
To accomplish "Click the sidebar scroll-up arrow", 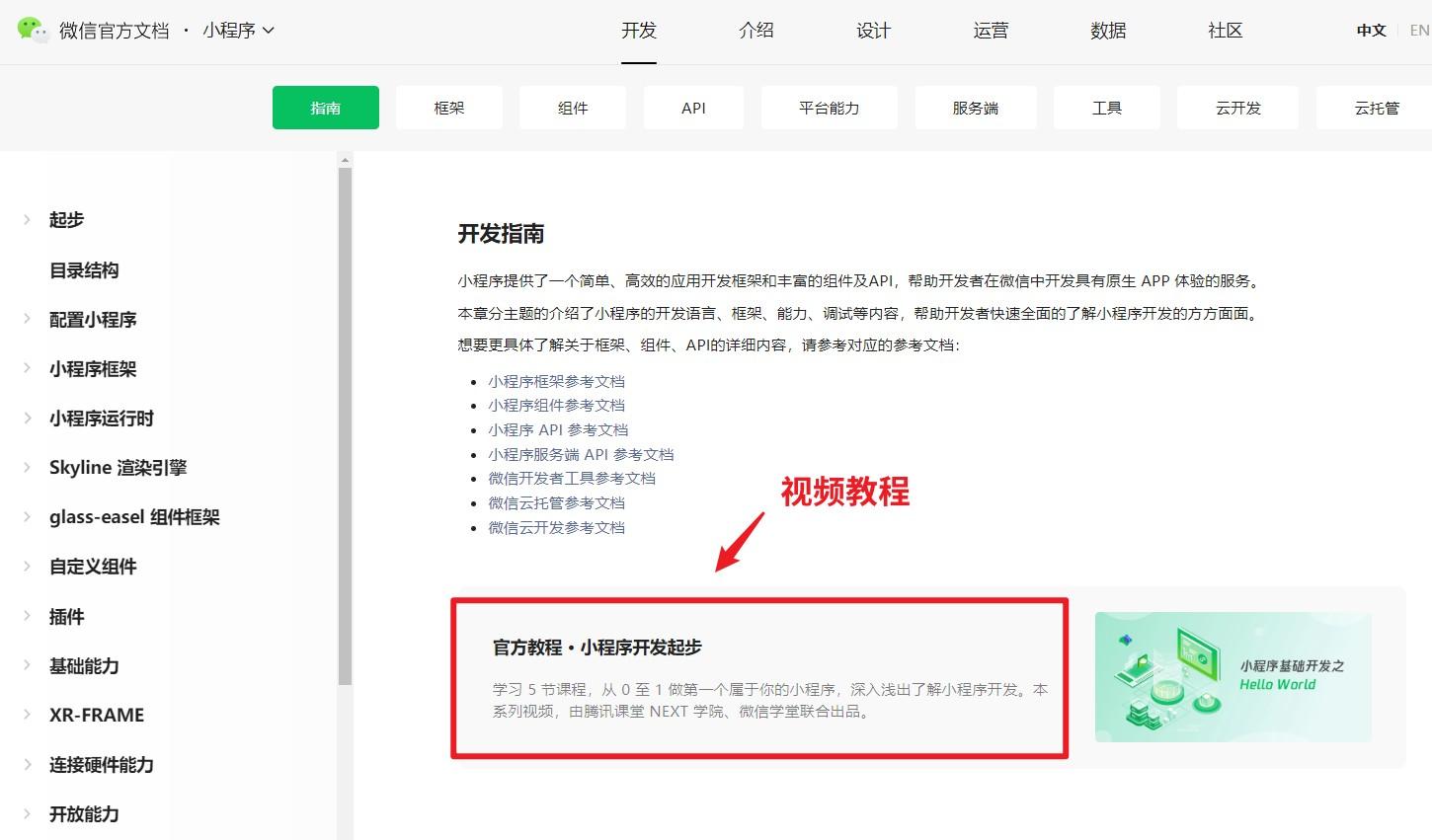I will pyautogui.click(x=345, y=159).
